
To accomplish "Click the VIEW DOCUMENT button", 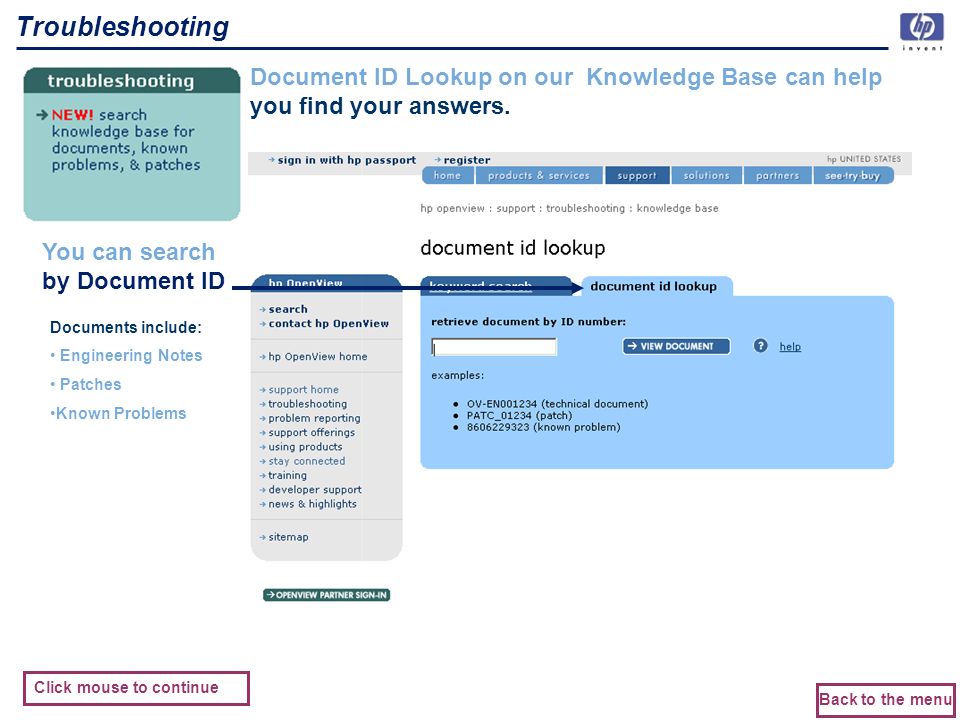I will 676,346.
